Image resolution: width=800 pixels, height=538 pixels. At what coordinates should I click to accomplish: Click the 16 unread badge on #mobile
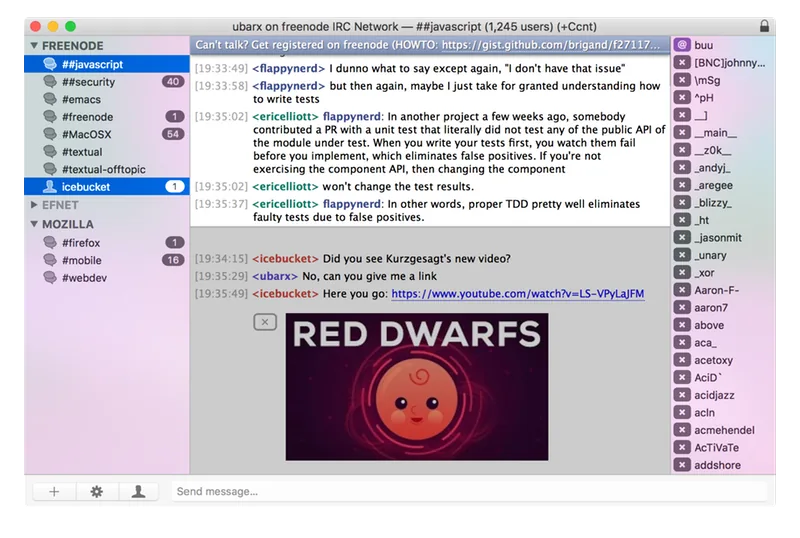(173, 260)
